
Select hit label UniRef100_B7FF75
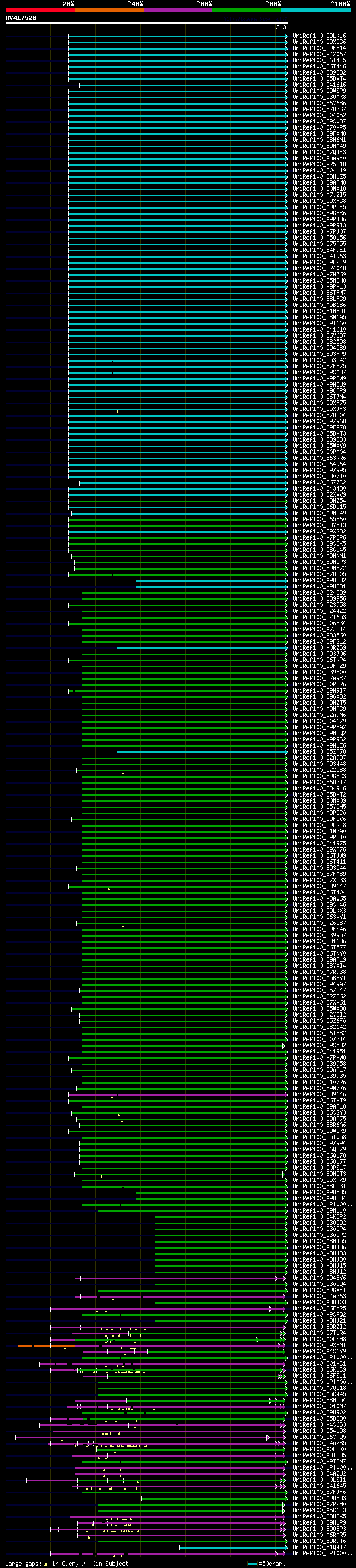pos(319,366)
